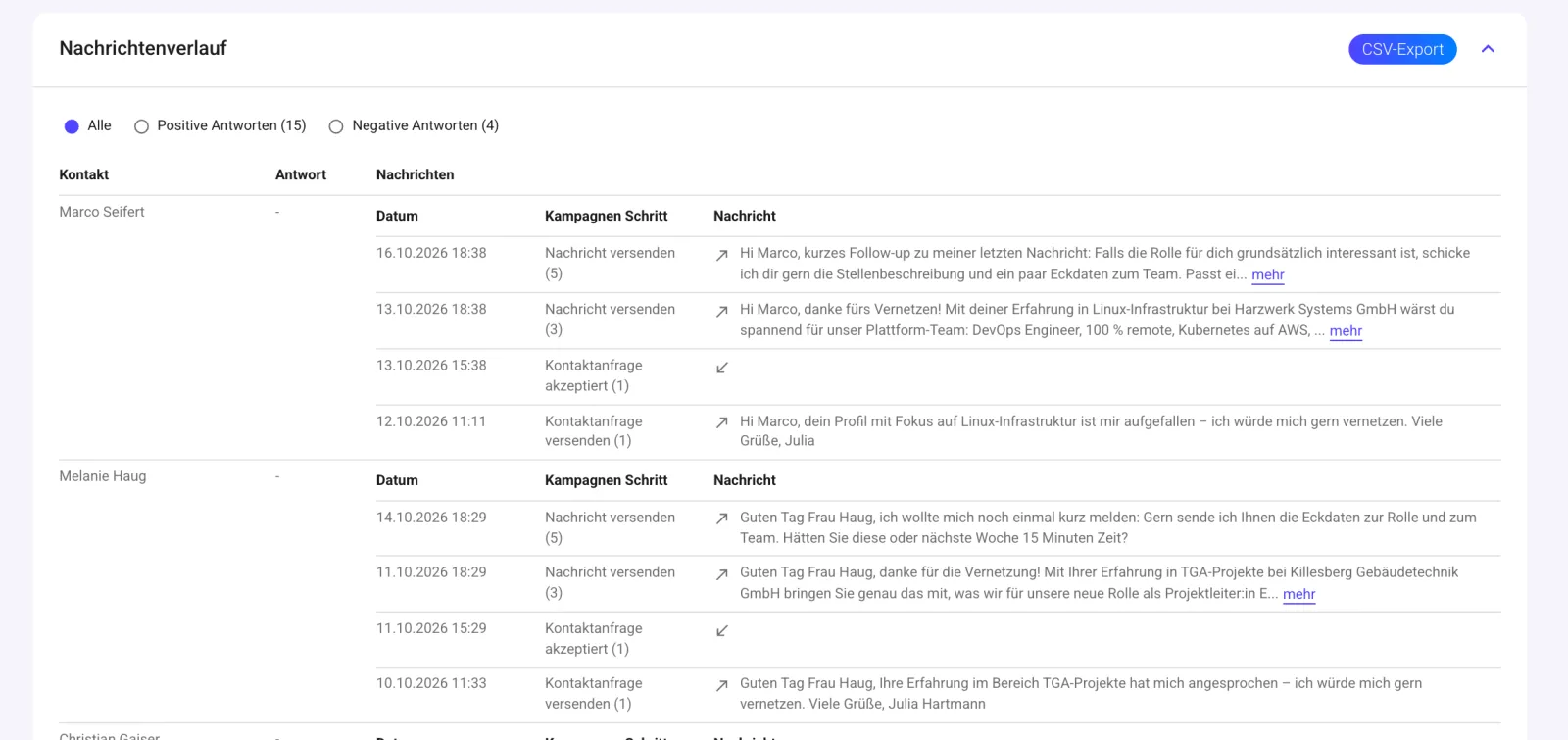The height and width of the screenshot is (740, 1568).
Task: Click incoming arrow icon for 13.10.2026 15:38 entry
Action: pyautogui.click(x=722, y=368)
